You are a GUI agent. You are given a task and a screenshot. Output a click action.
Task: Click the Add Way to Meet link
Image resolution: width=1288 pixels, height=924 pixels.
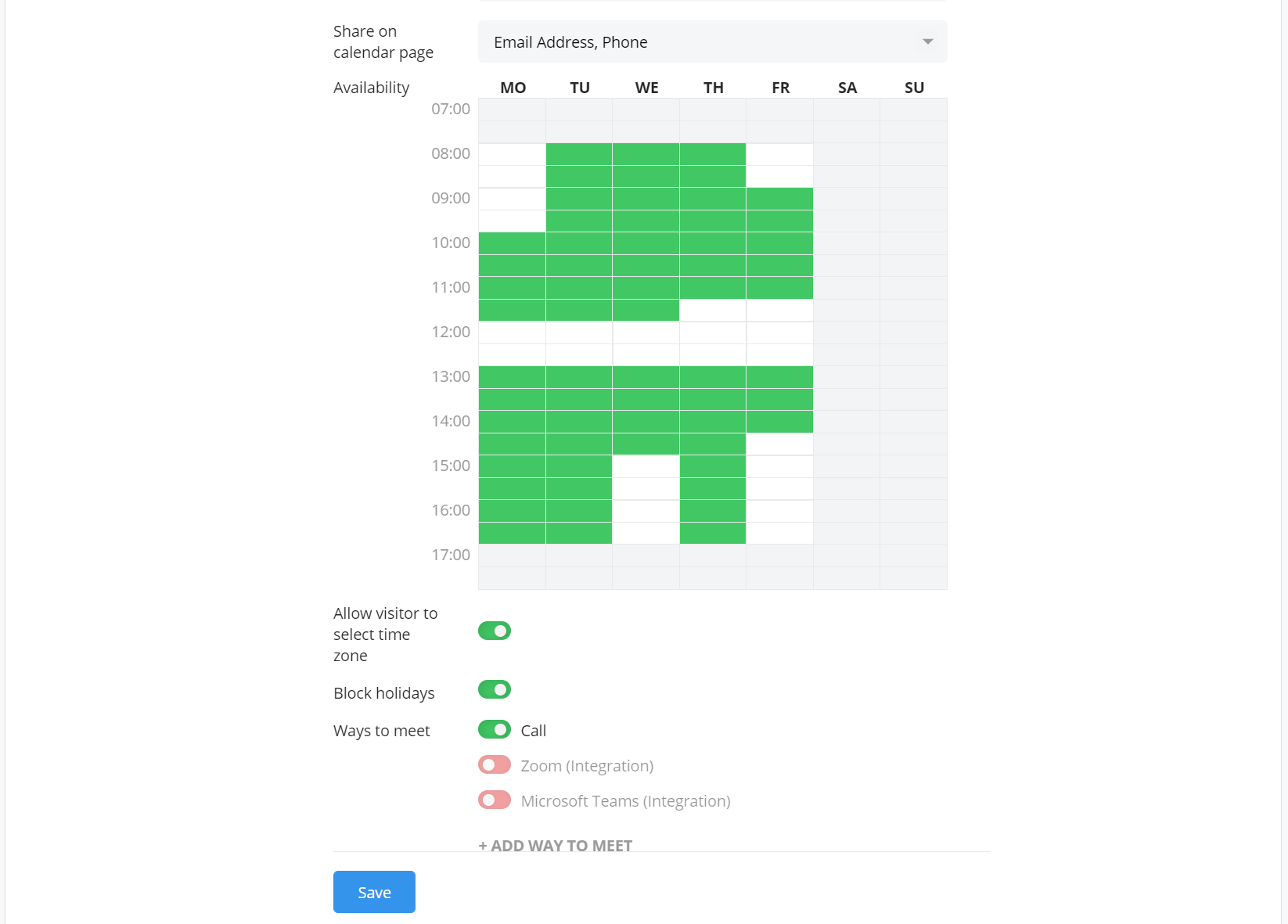coord(556,845)
